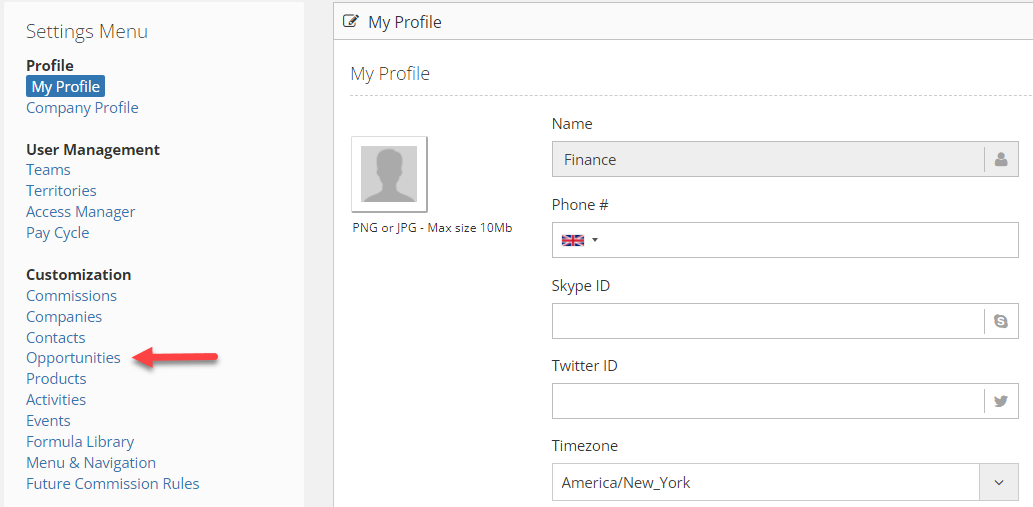The width and height of the screenshot is (1033, 507).
Task: Click the profile avatar placeholder image
Action: pos(389,174)
